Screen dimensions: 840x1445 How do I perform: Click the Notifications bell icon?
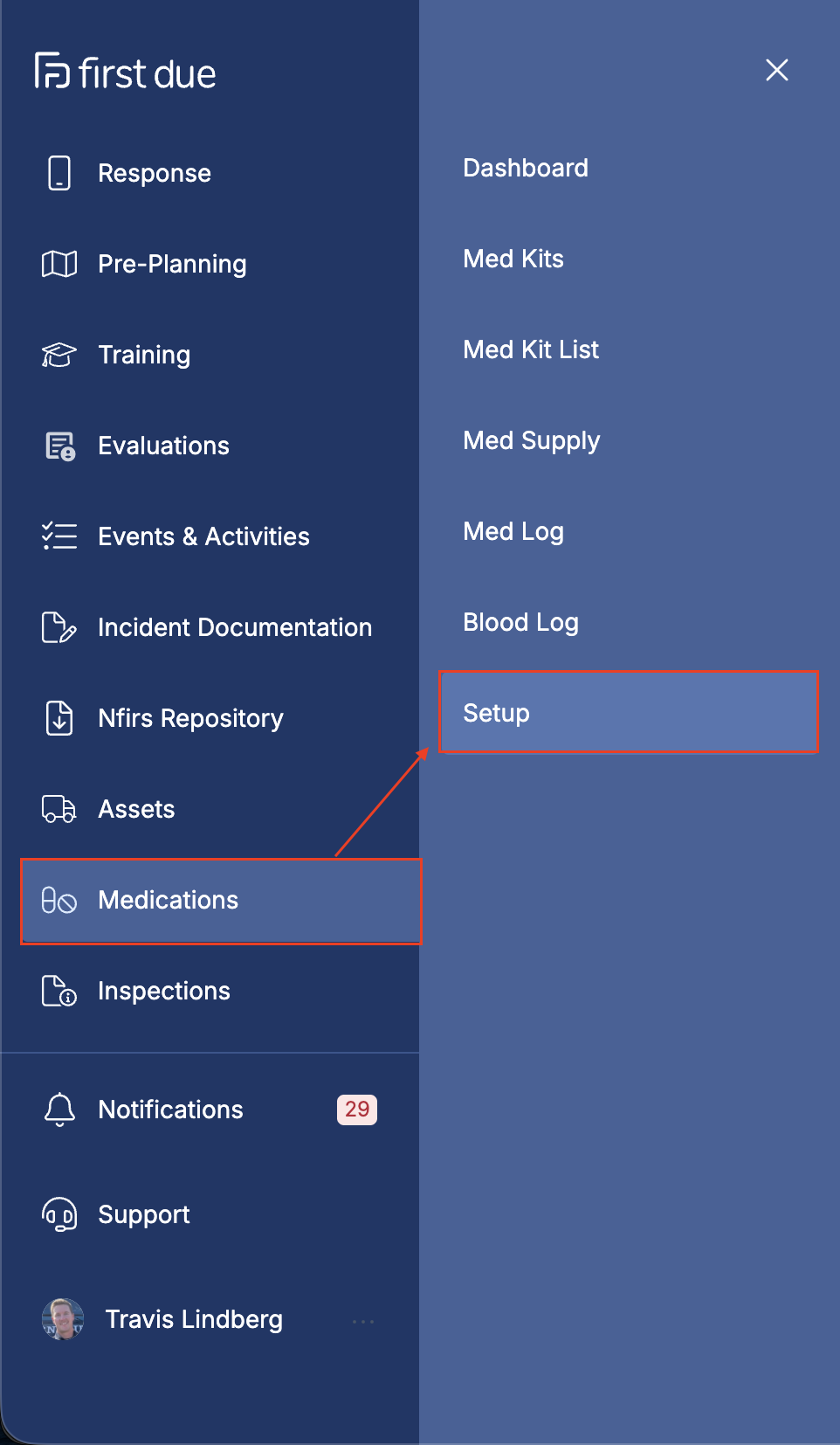pyautogui.click(x=59, y=1110)
